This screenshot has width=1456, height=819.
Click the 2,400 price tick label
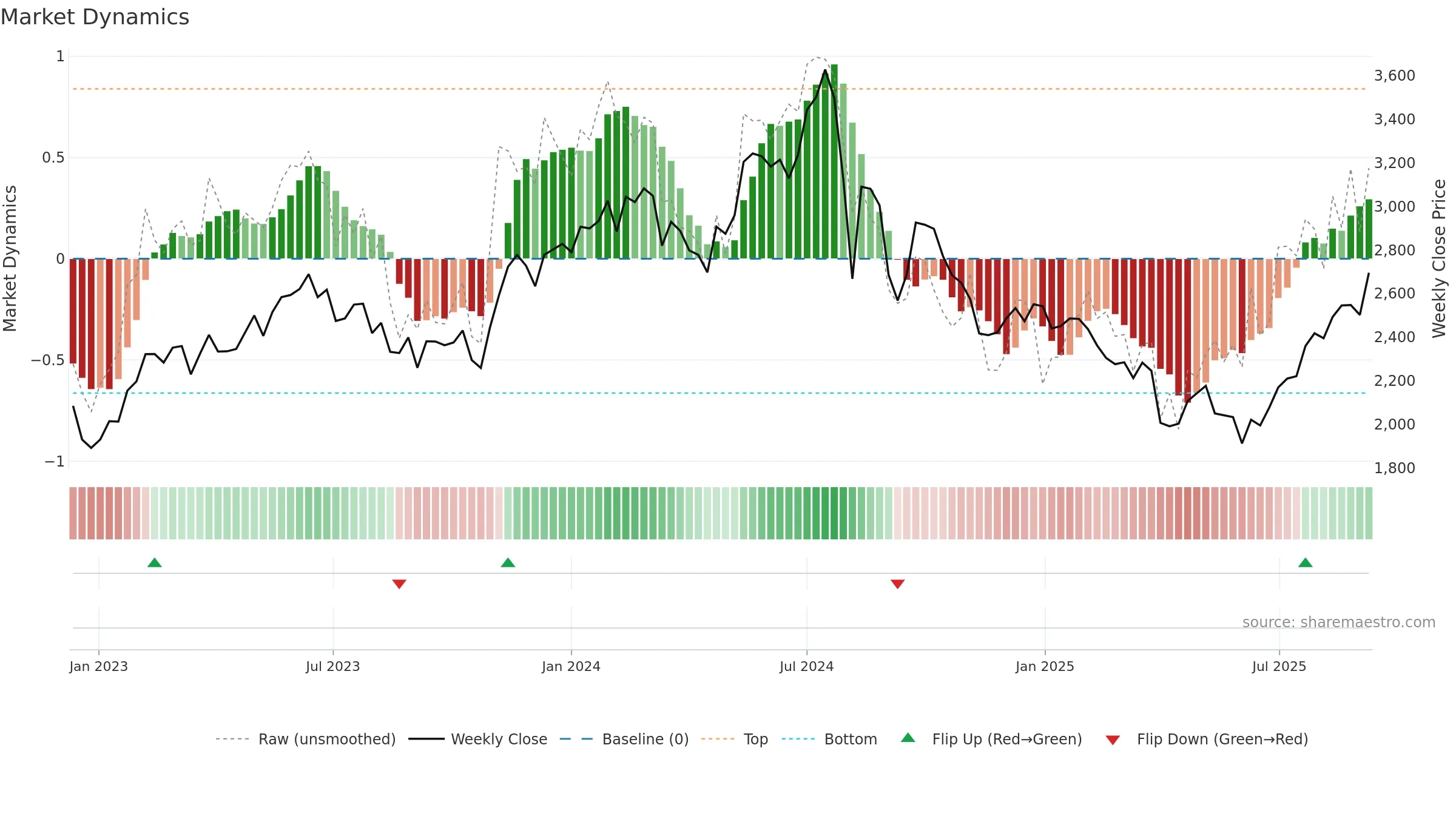coord(1395,337)
